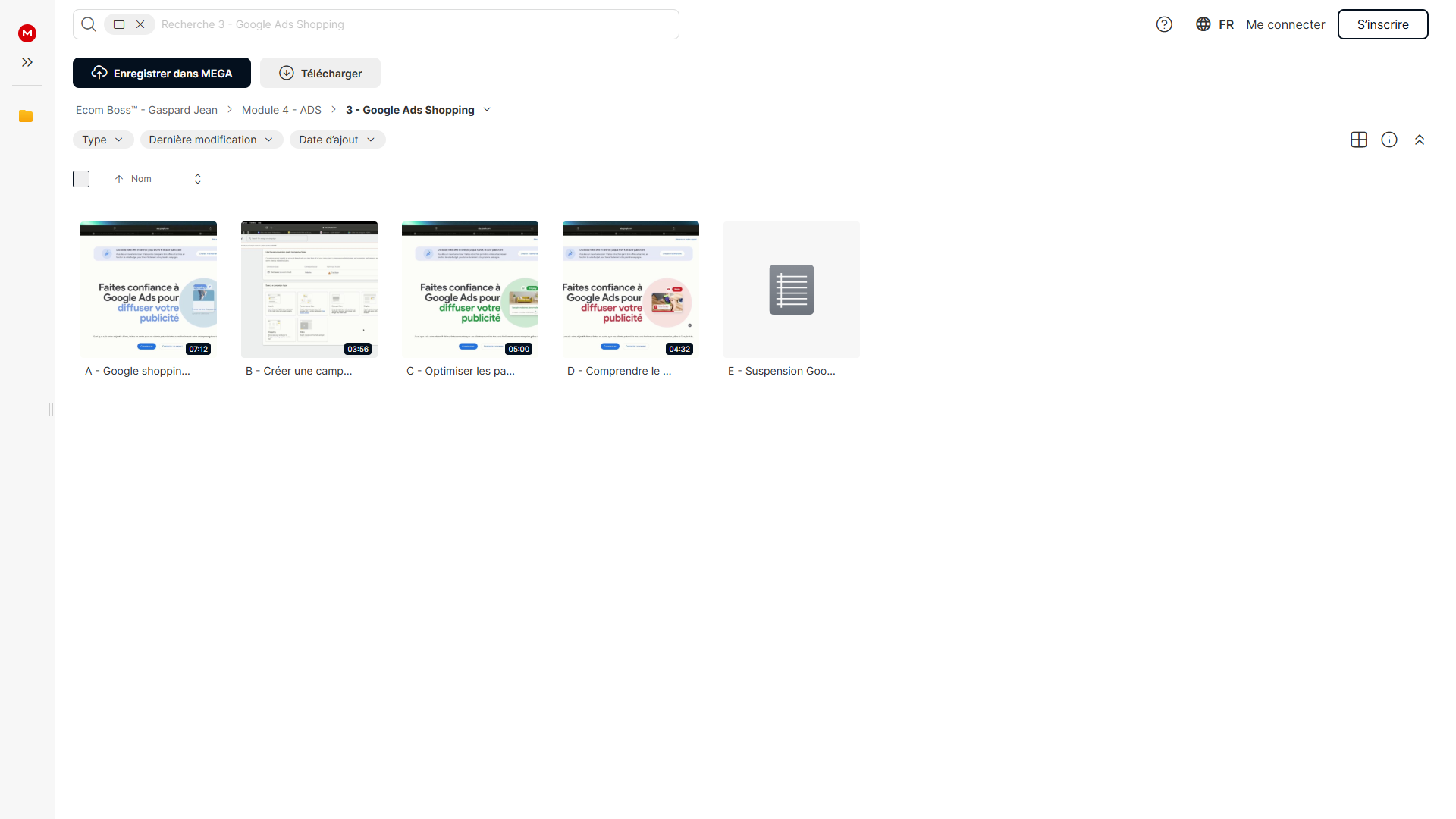The width and height of the screenshot is (1456, 819).
Task: Remove the folder filter chip in search
Action: pos(140,24)
